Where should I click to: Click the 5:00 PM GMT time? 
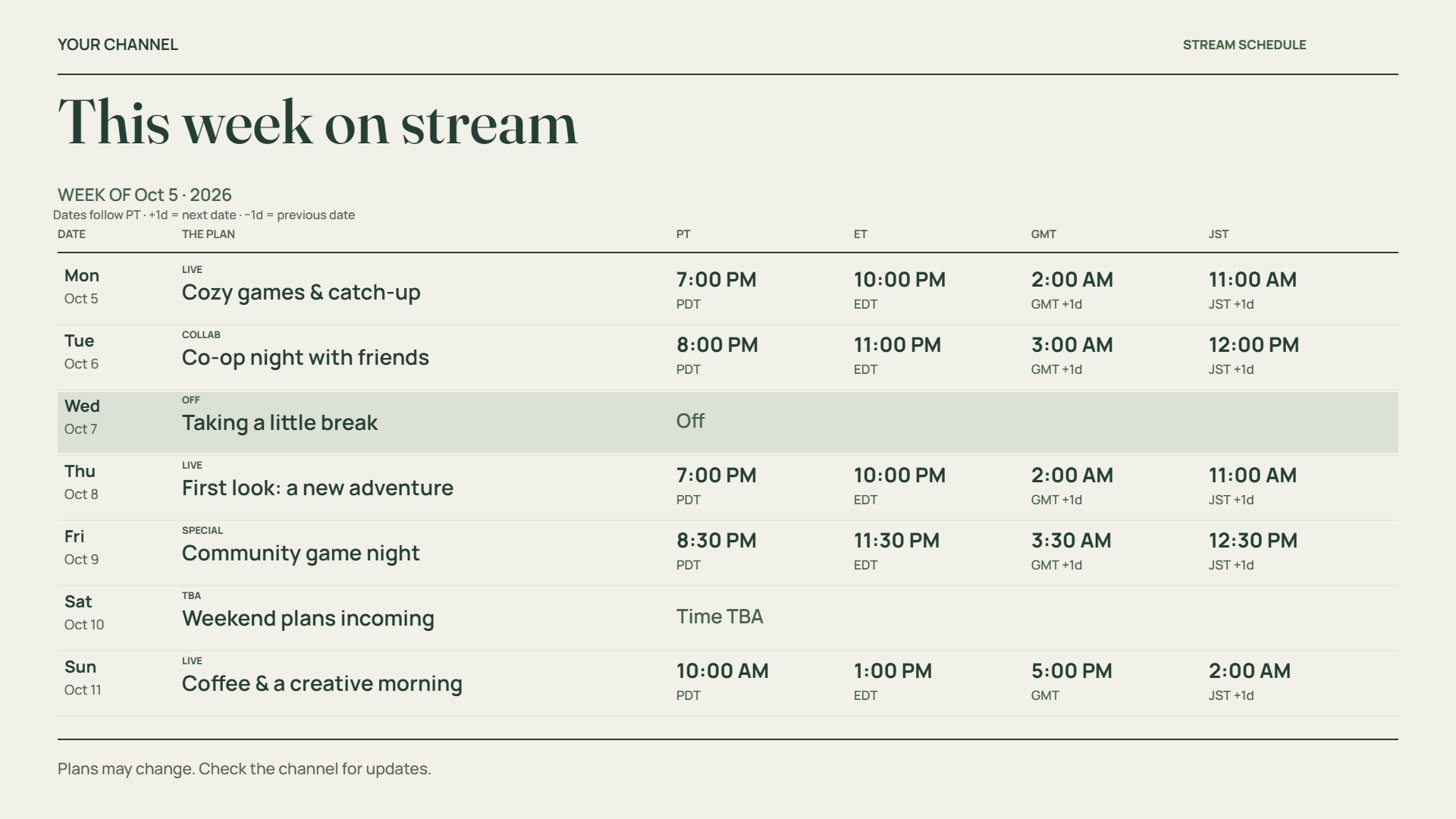pos(1072,670)
